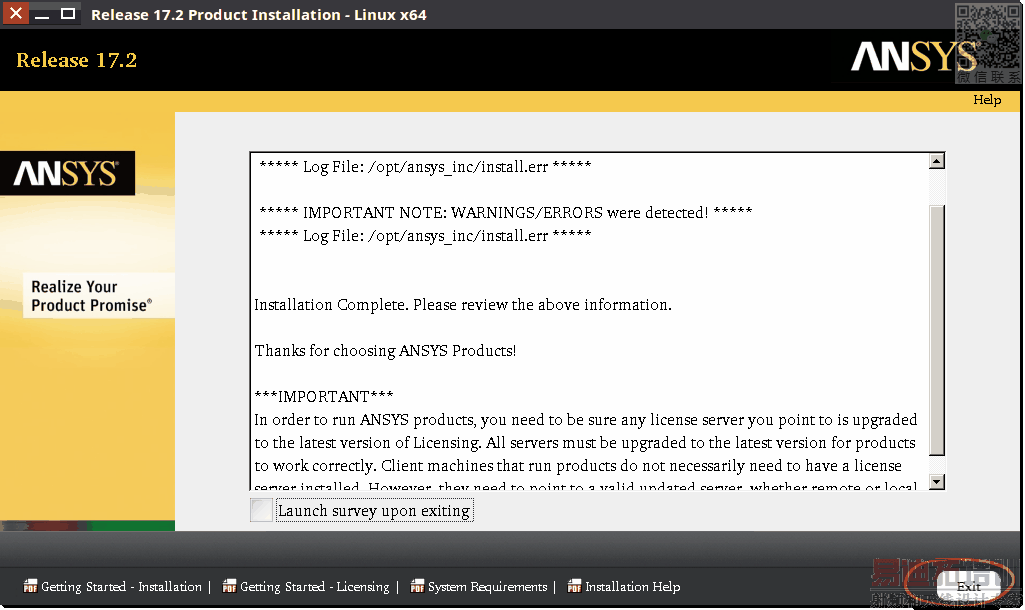Click "Release 17.2" header text
Screen dimensions: 1025x610
(x=76, y=60)
